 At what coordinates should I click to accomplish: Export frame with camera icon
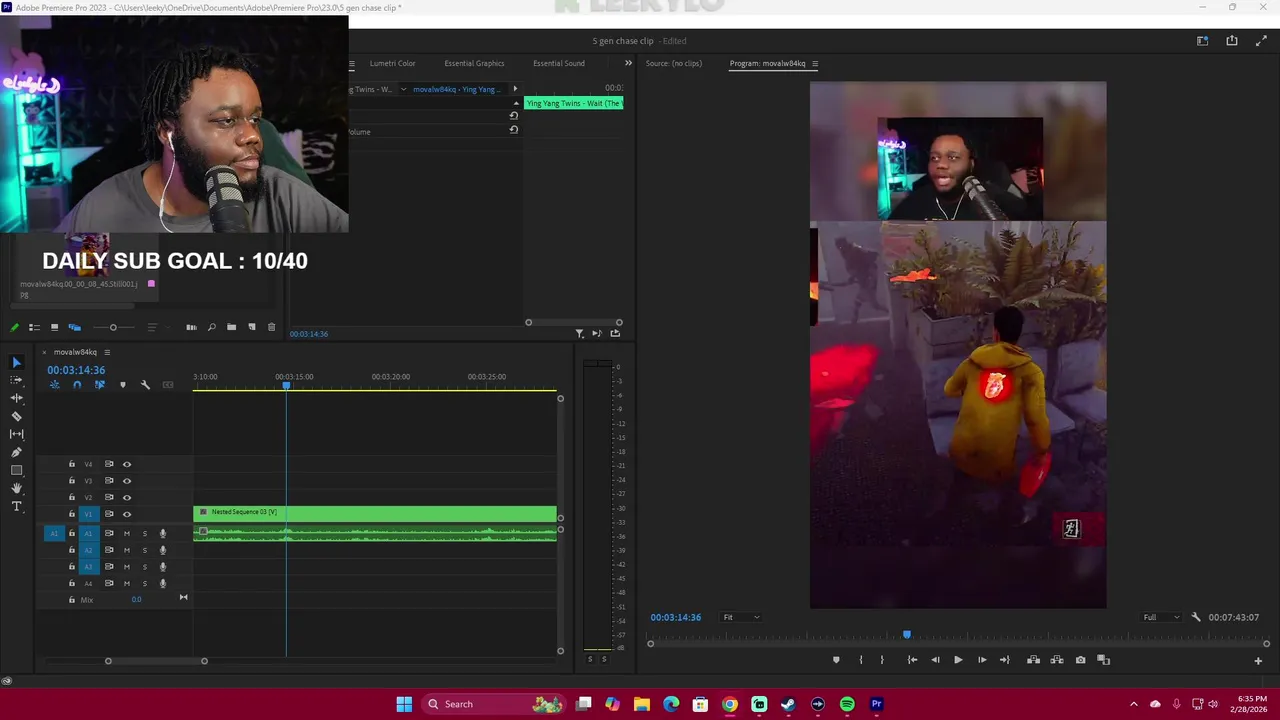[x=1080, y=660]
